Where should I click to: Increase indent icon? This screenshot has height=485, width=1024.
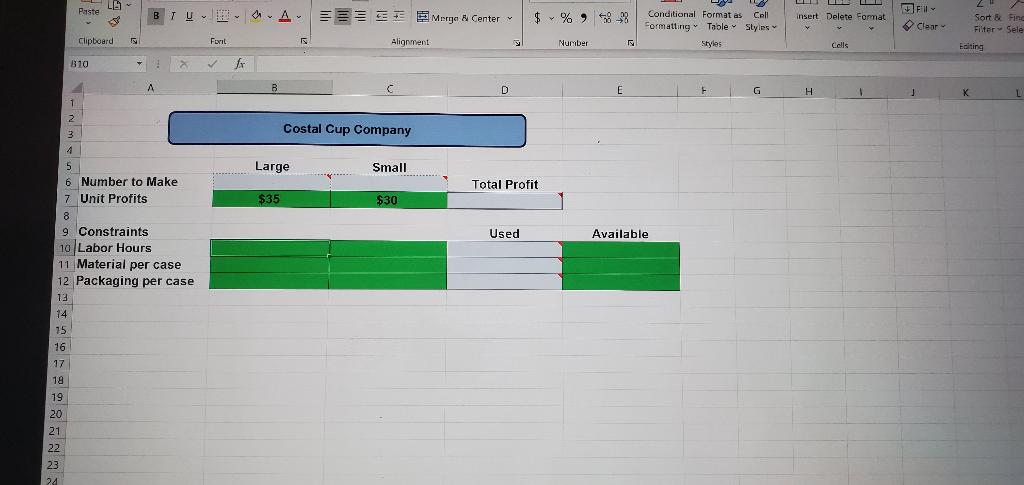pos(399,18)
